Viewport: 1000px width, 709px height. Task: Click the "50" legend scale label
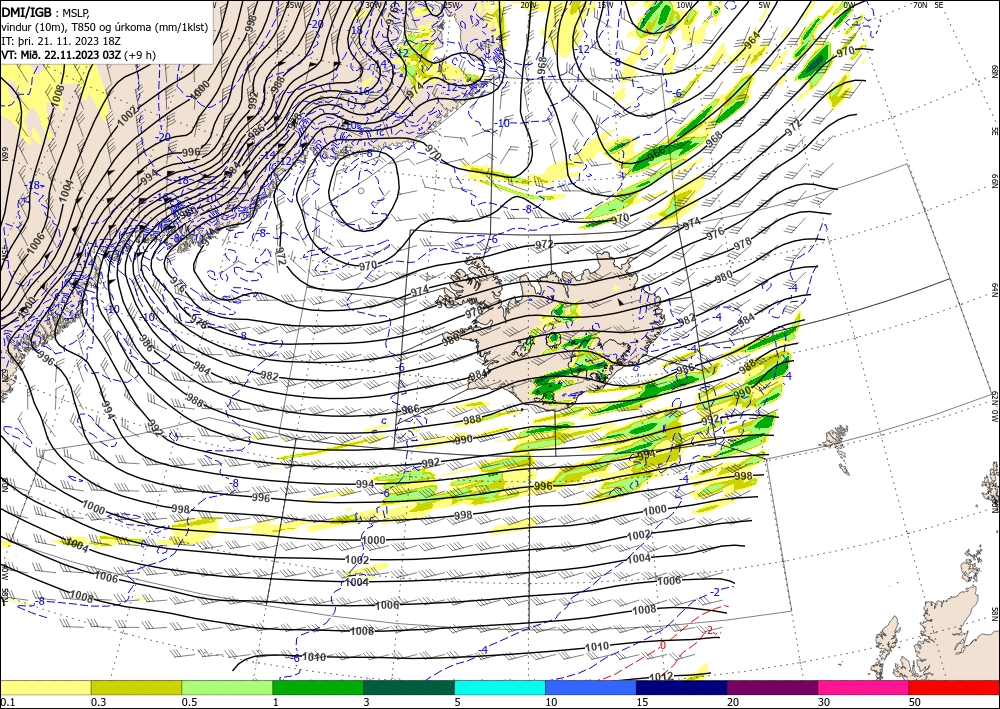(x=915, y=702)
